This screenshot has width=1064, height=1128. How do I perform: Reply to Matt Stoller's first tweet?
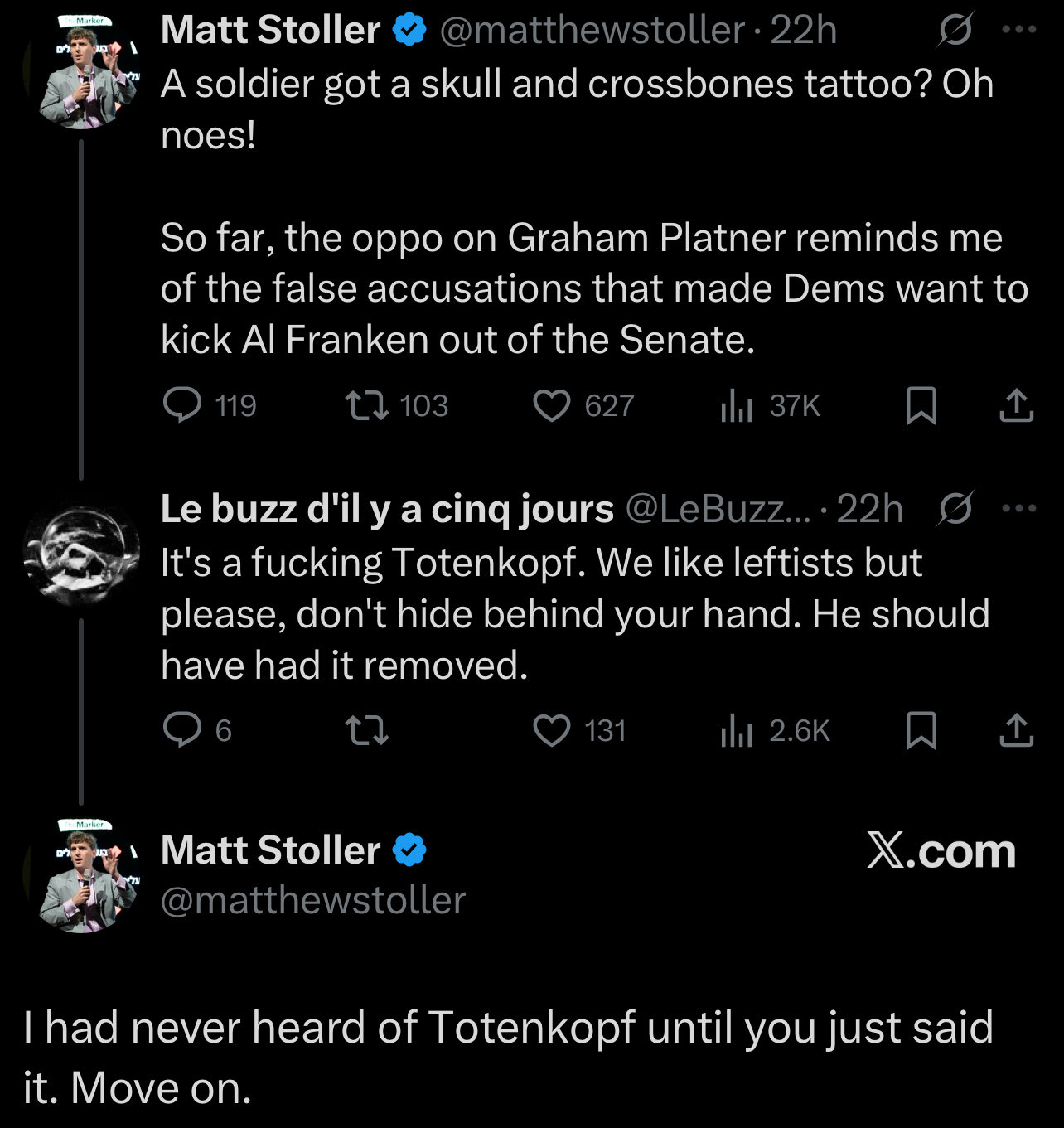(x=182, y=405)
